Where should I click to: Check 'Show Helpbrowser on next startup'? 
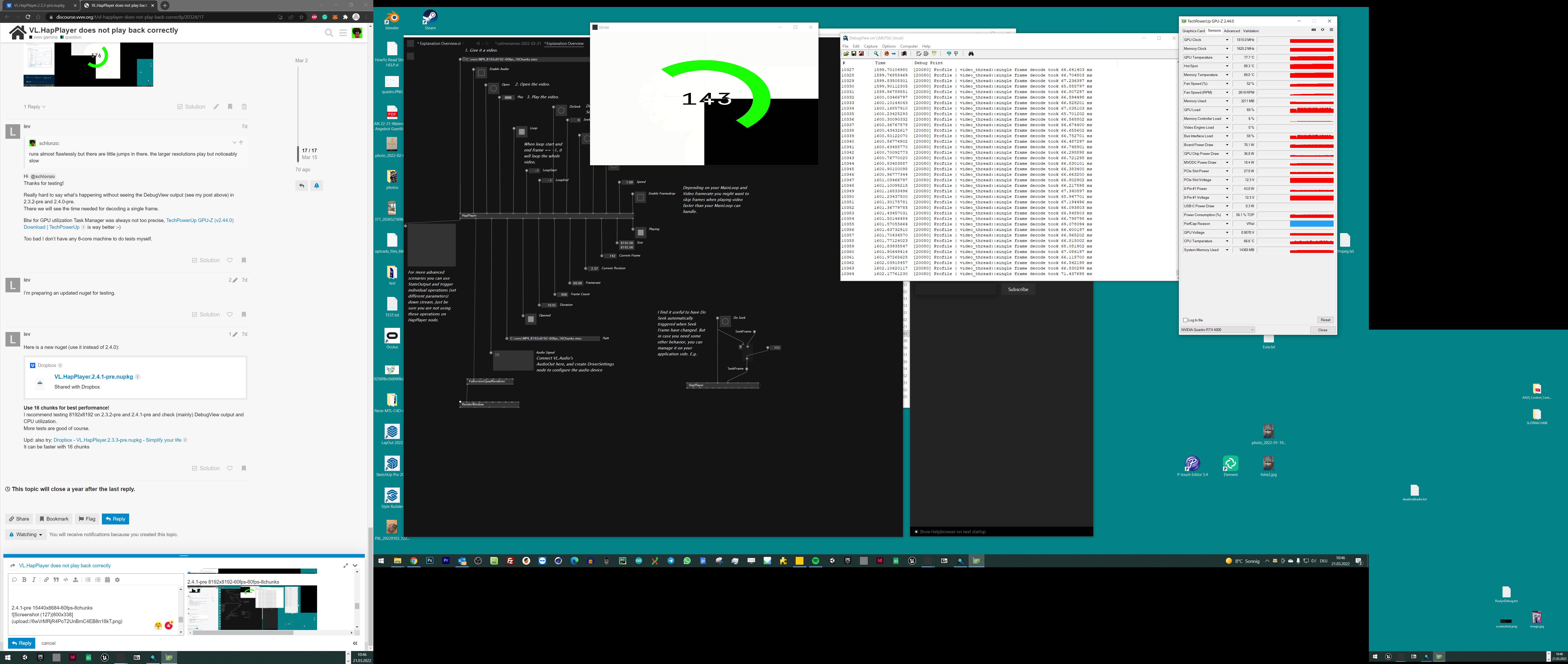(916, 532)
